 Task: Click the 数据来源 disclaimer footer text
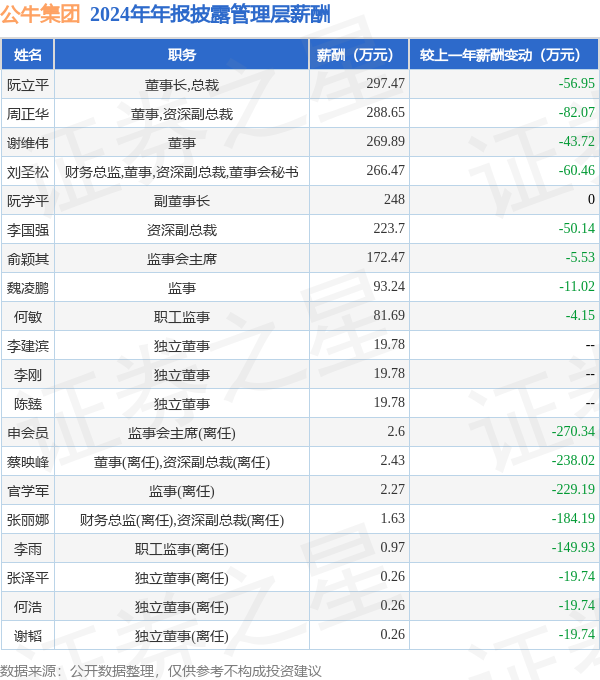[x=161, y=671]
